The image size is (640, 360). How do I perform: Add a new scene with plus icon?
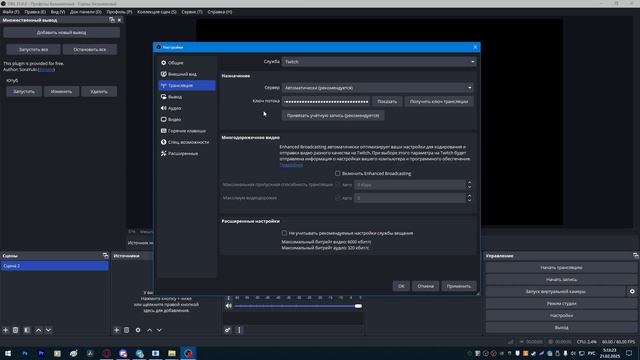[x=6, y=330]
